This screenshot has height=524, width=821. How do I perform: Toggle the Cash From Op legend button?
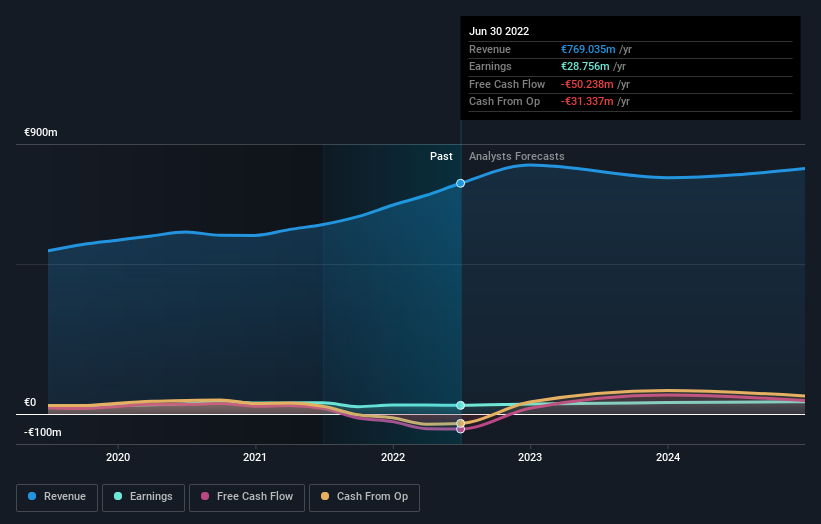pyautogui.click(x=364, y=497)
